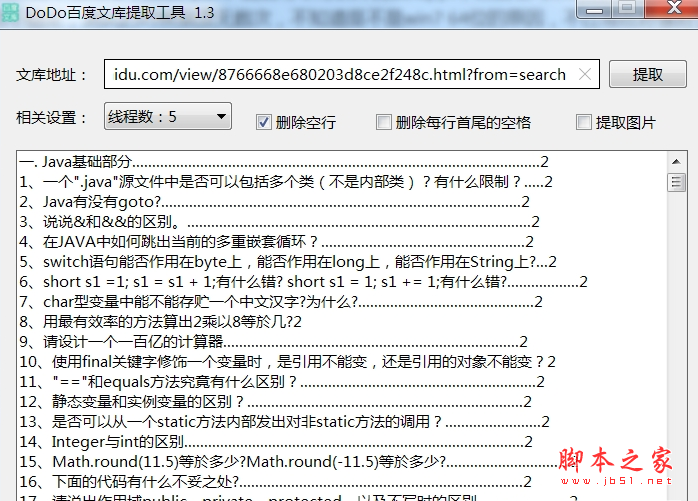Click line 4、在JAVA中如何跳出当前的多重嵌套循环

(276, 242)
